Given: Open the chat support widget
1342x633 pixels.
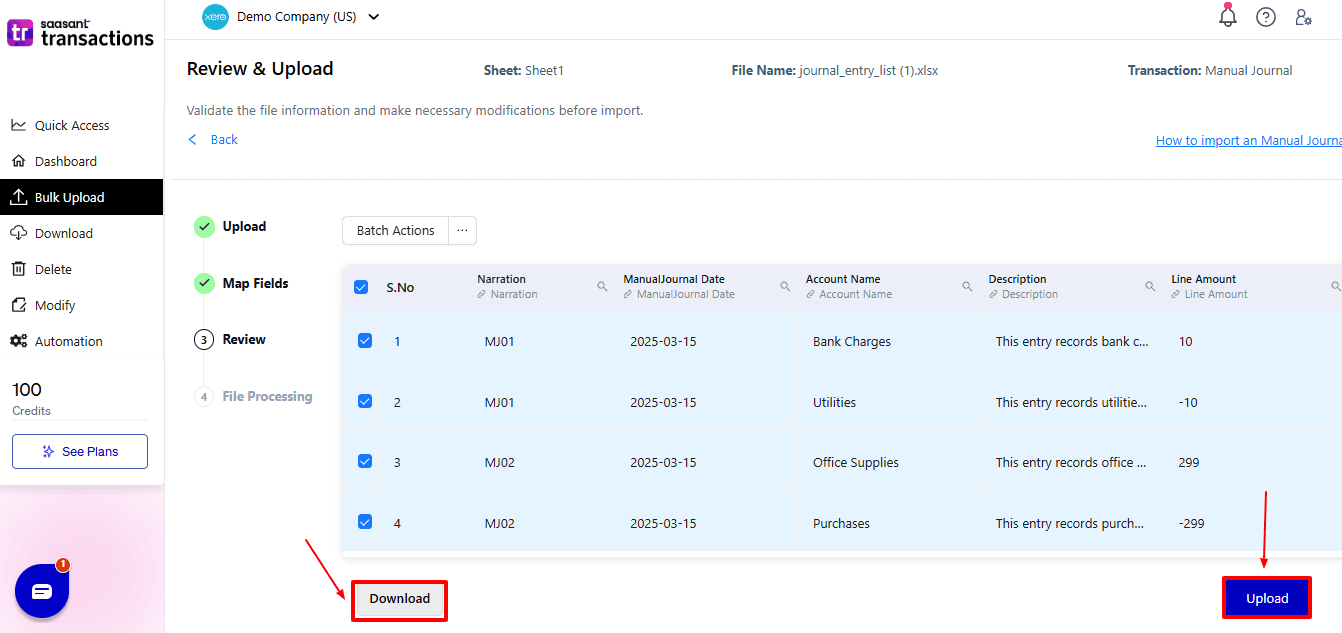Looking at the screenshot, I should click(x=41, y=591).
